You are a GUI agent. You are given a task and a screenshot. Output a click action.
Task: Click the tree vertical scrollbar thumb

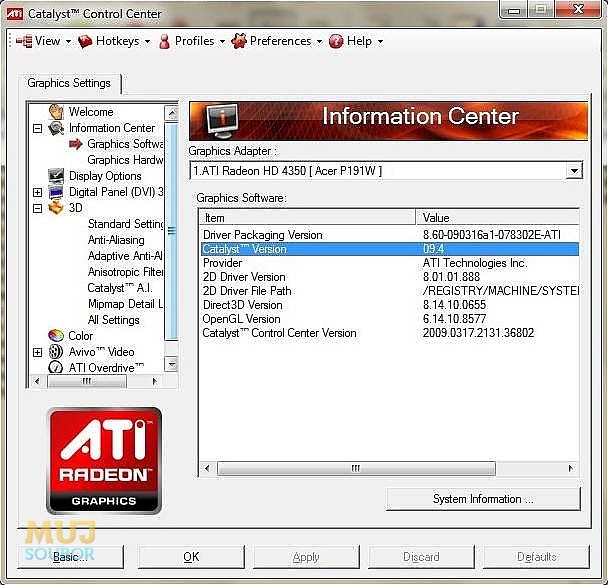coord(171,231)
